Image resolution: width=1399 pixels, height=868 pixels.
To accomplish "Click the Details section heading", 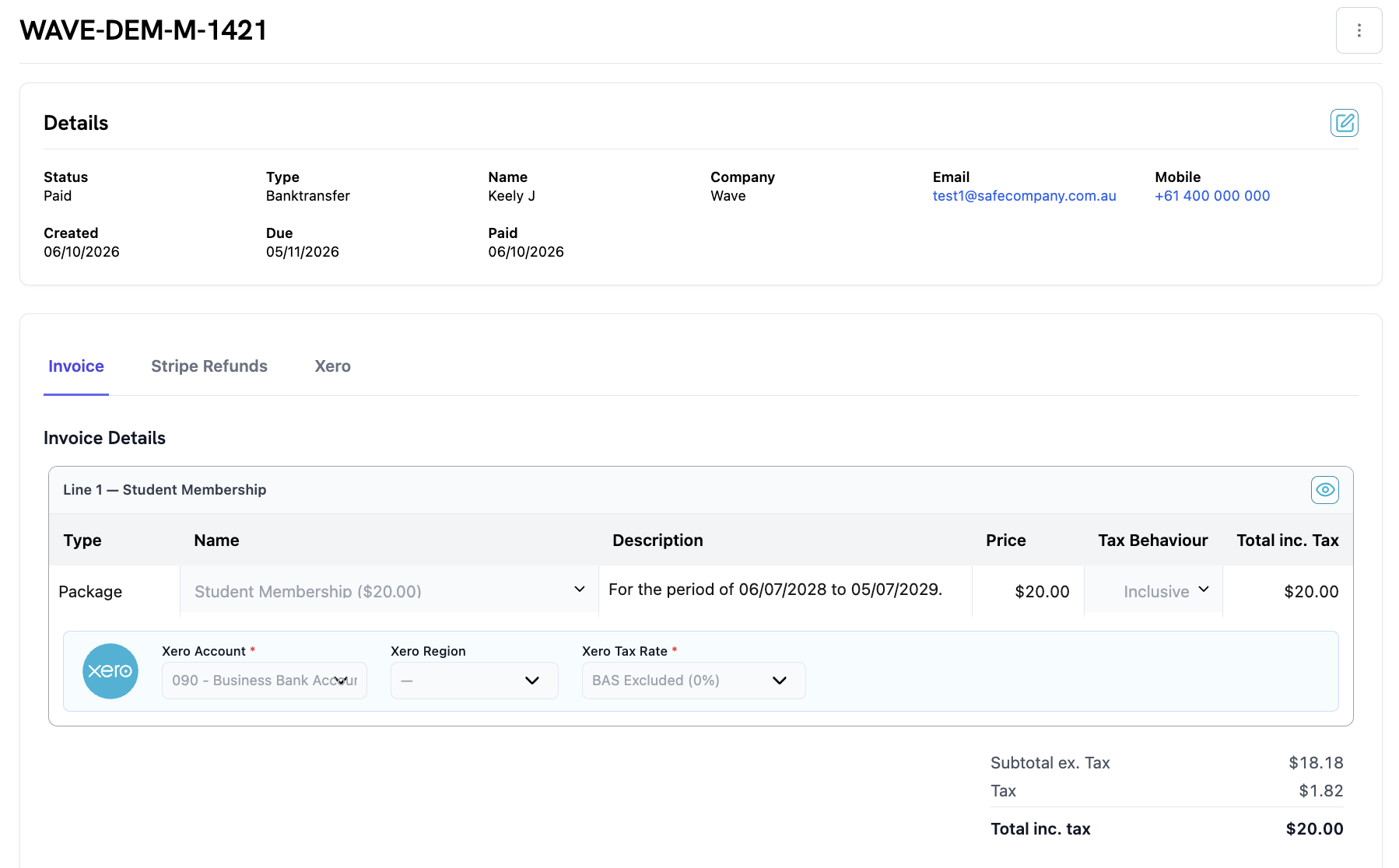I will click(76, 123).
